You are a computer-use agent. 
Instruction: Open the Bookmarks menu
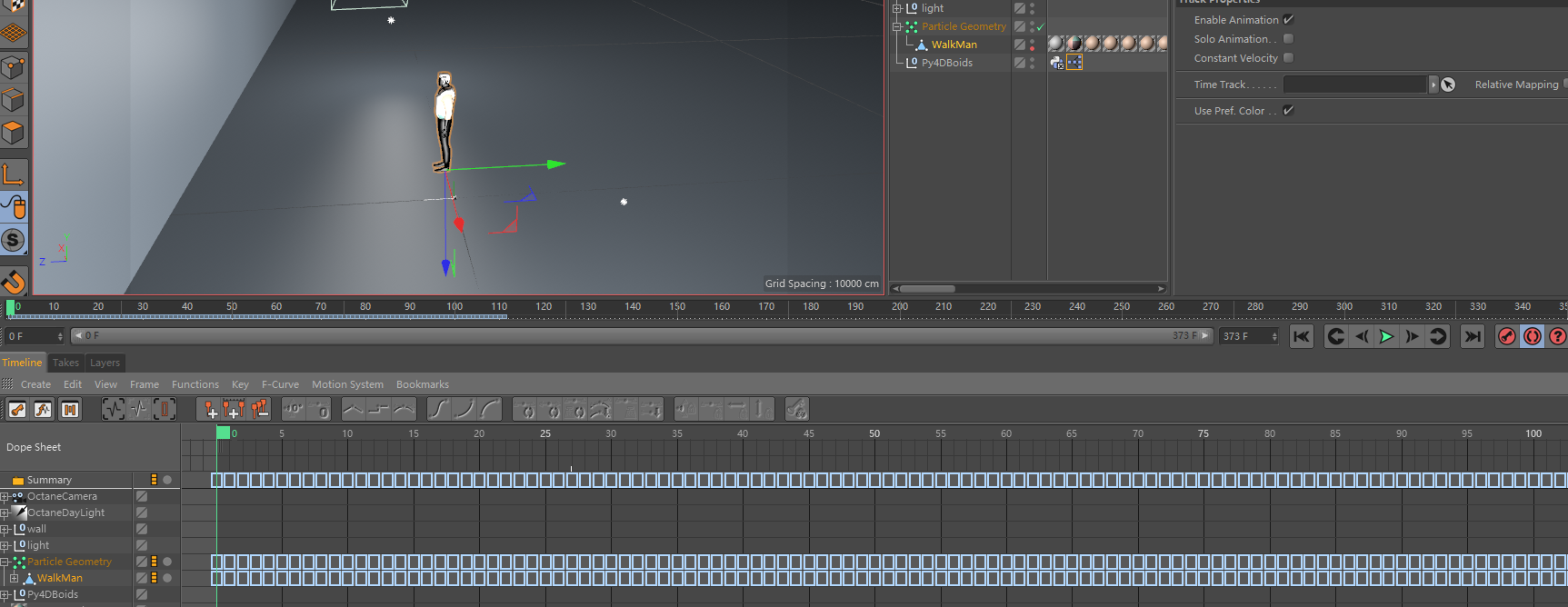point(423,384)
